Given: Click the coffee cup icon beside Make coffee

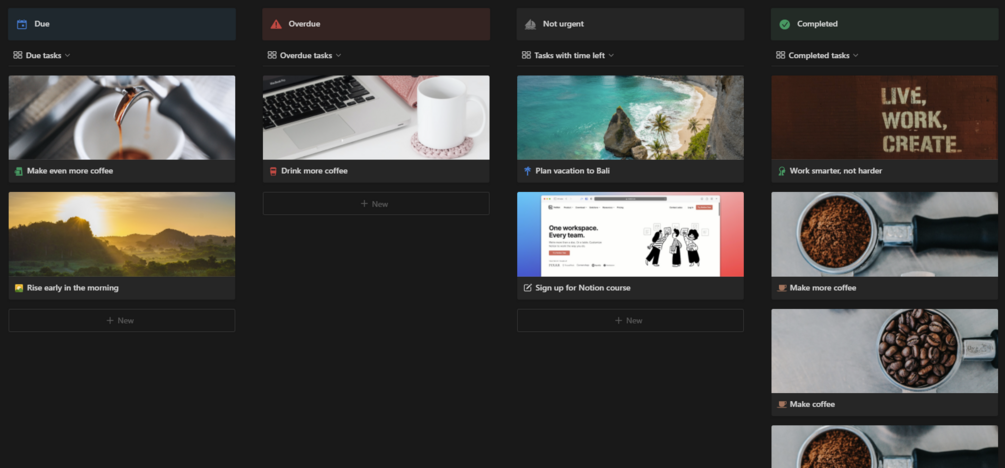Looking at the screenshot, I should (781, 405).
